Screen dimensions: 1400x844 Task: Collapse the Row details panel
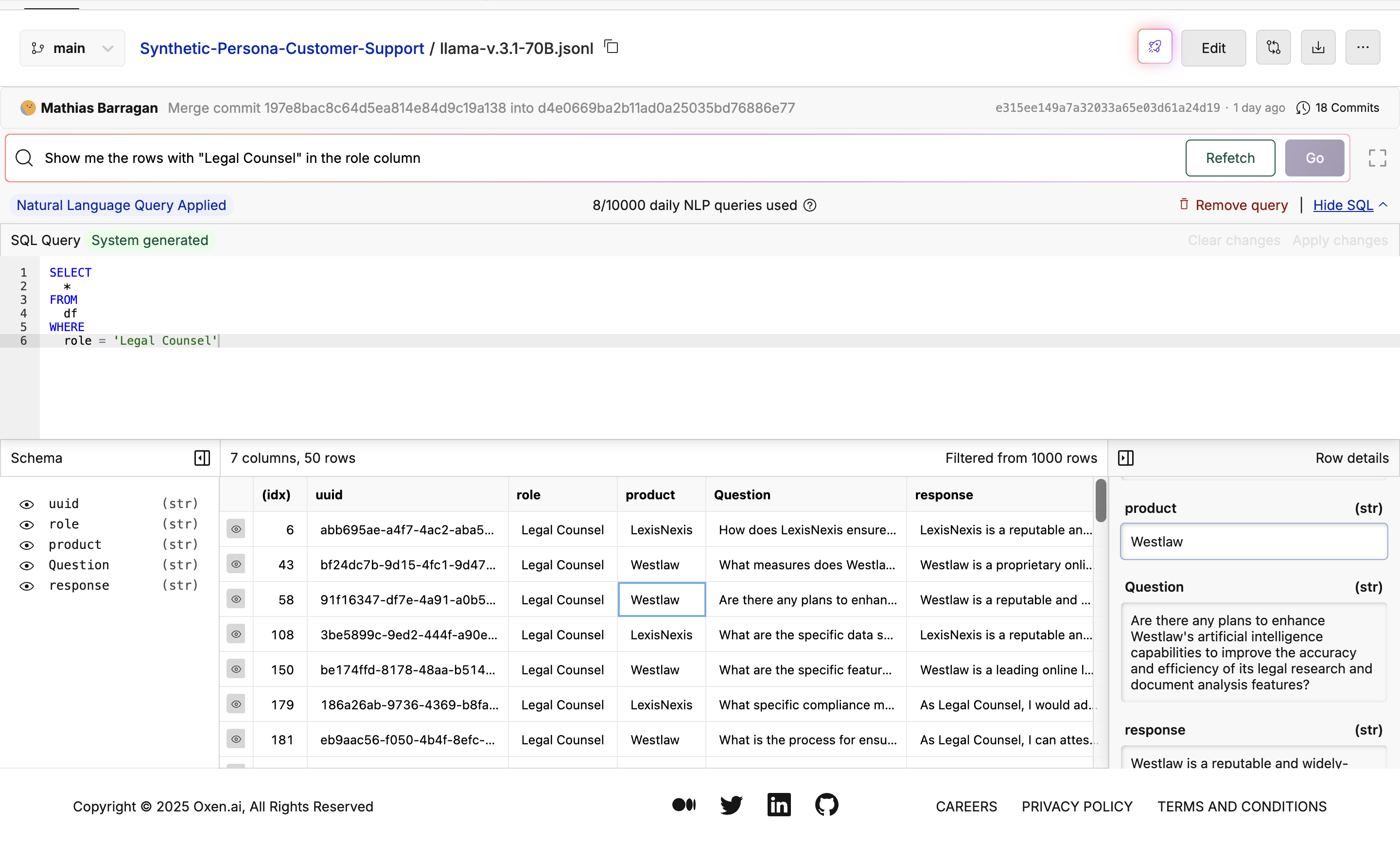[x=1125, y=458]
